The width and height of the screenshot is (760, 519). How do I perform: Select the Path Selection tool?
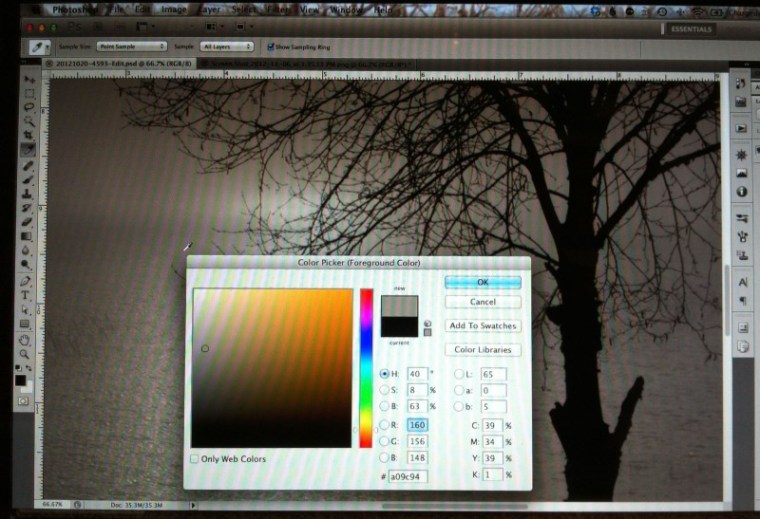(25, 310)
